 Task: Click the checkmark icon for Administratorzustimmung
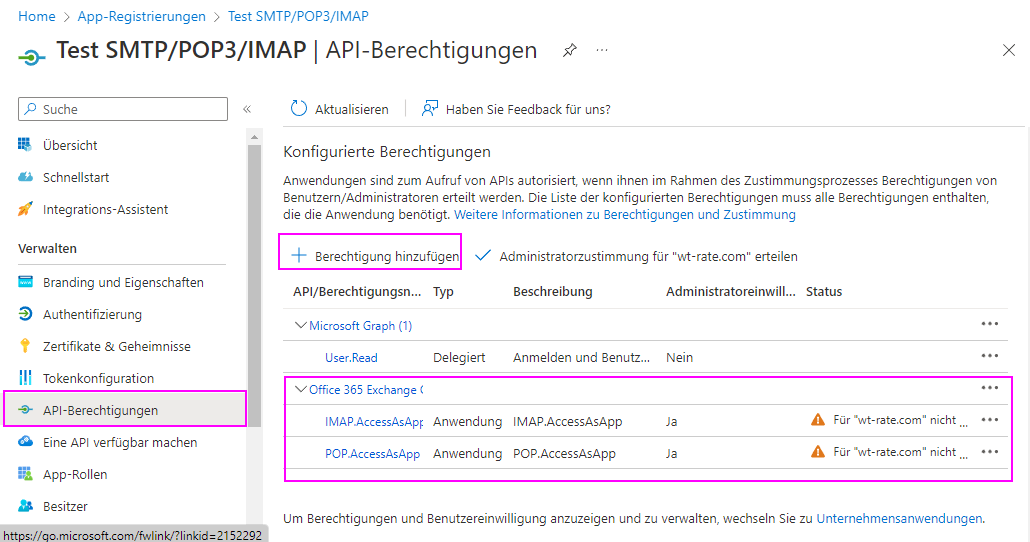pyautogui.click(x=483, y=256)
